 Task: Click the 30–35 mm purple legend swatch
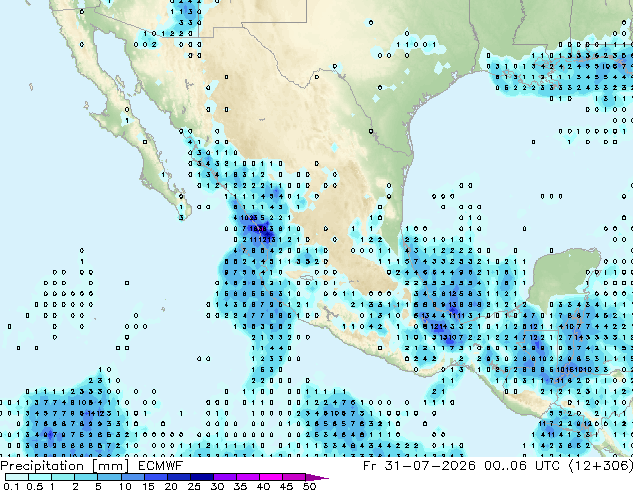coord(225,477)
